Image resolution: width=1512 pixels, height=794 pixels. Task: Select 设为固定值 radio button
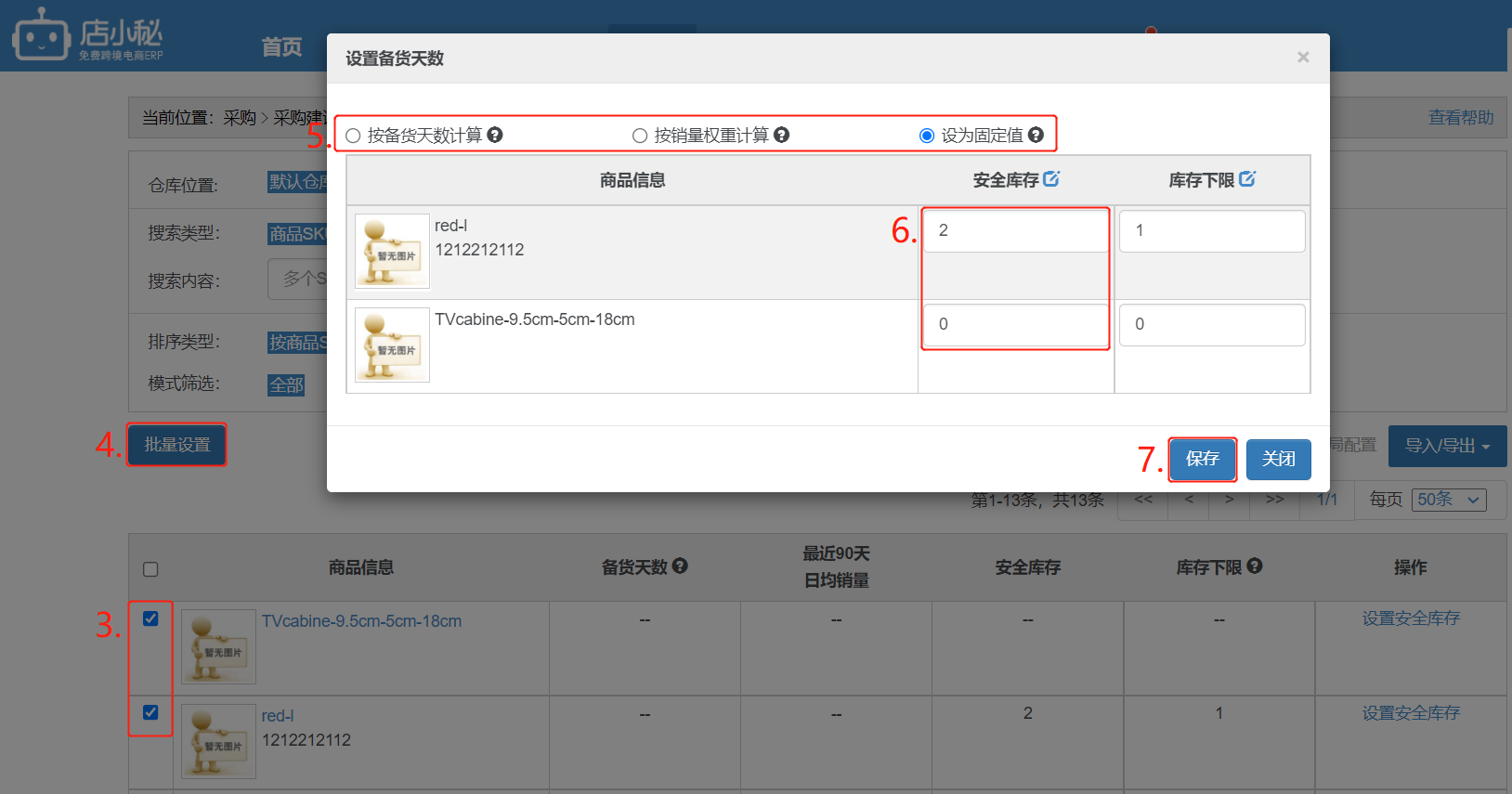pyautogui.click(x=927, y=136)
